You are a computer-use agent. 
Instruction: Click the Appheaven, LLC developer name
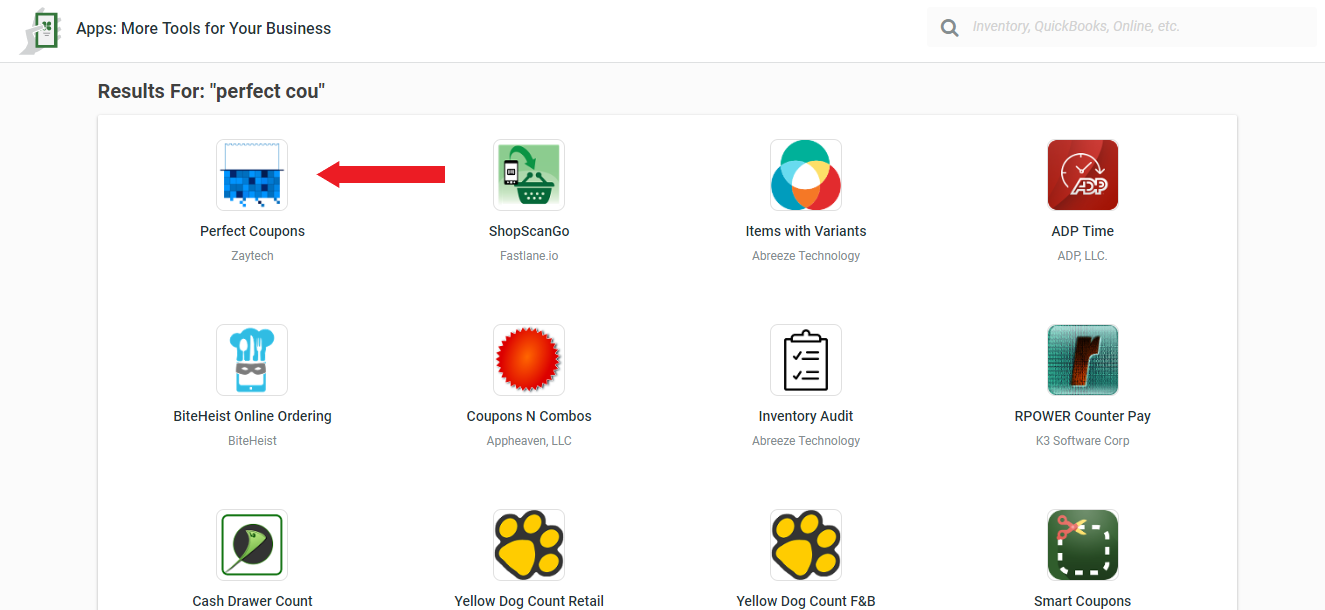pyautogui.click(x=529, y=441)
